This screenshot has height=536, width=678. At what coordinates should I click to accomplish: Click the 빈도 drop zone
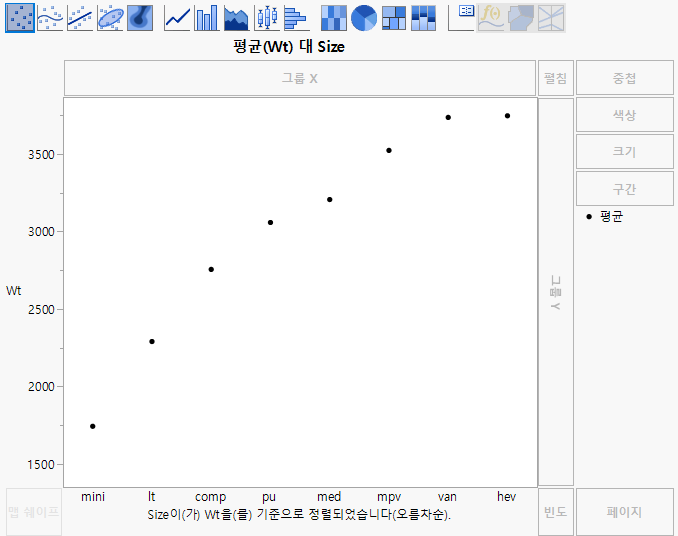(556, 512)
